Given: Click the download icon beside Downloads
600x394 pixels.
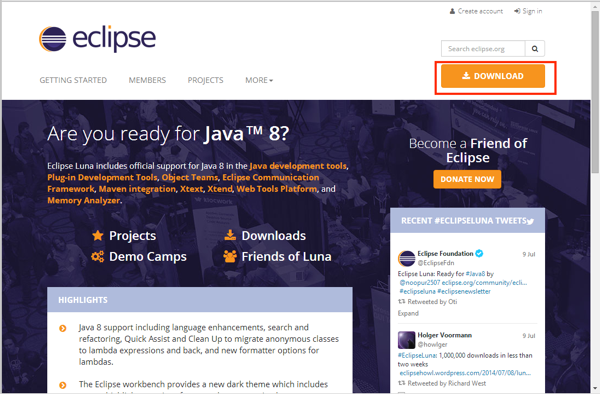Looking at the screenshot, I should [x=230, y=235].
